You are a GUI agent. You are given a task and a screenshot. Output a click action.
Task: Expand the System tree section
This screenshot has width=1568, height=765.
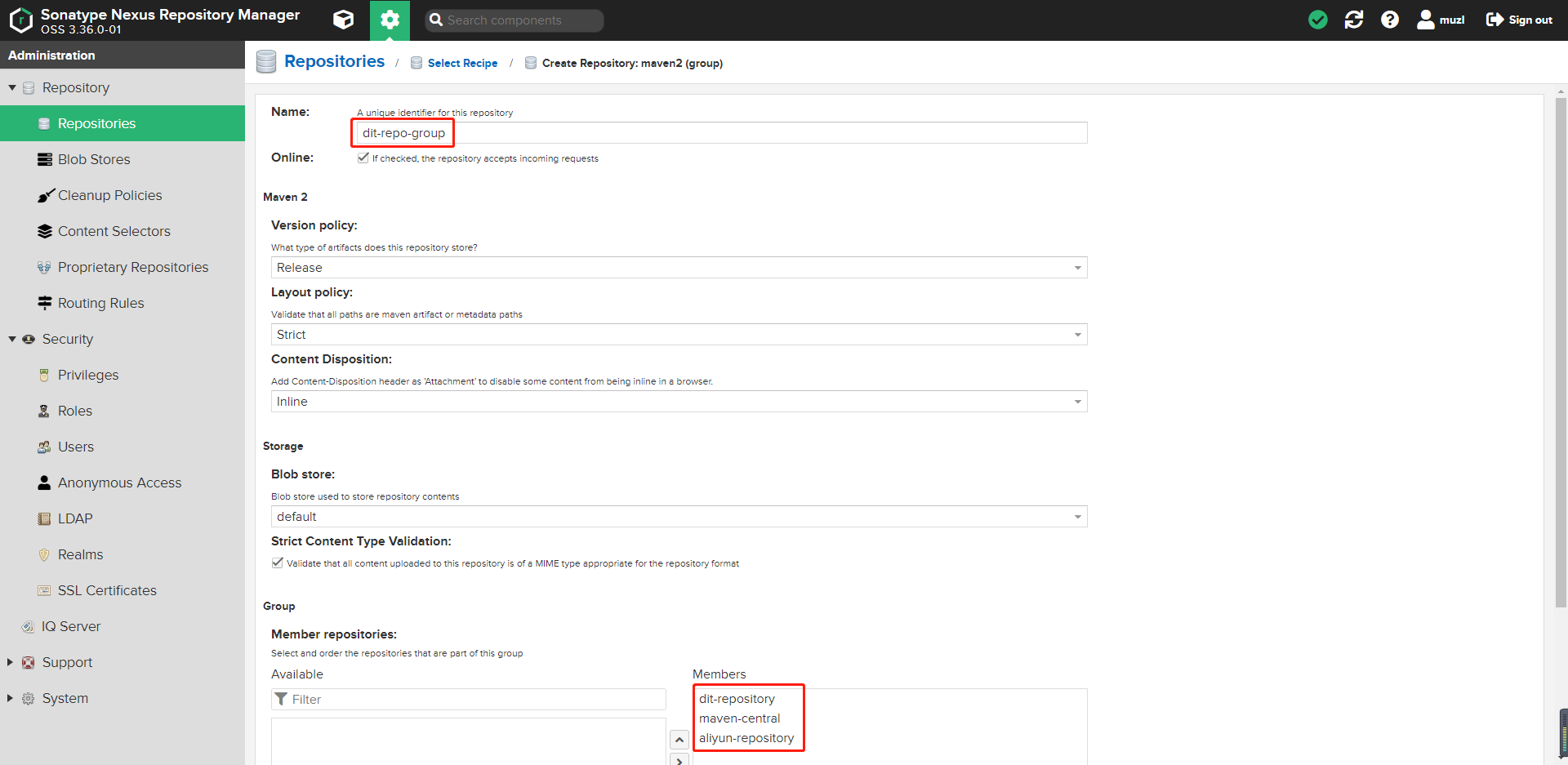(x=10, y=698)
